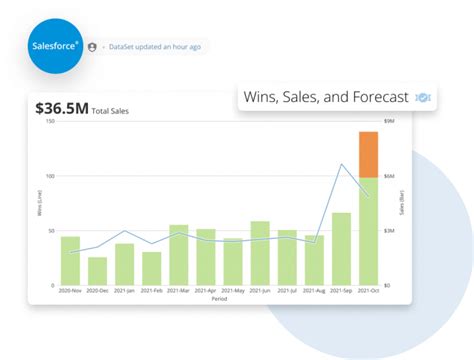Viewport: 474px width, 360px height.
Task: Select the 2020-Dec bar
Action: 97,271
